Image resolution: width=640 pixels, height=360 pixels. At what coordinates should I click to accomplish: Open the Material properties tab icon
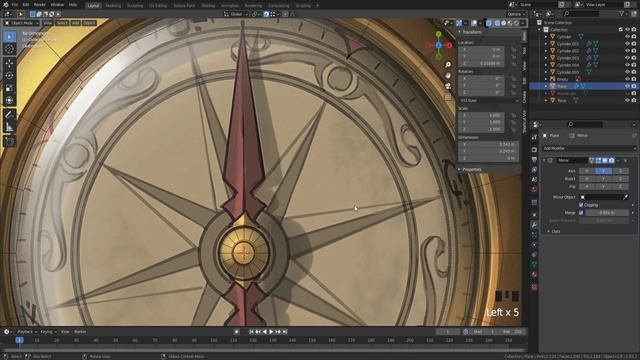[534, 274]
